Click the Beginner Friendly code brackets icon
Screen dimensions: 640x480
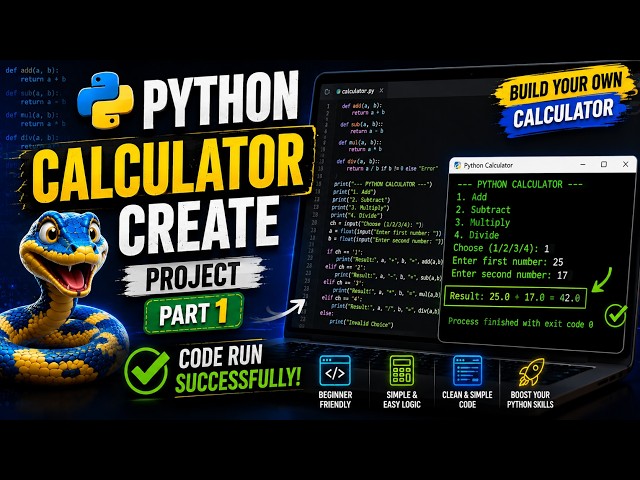tap(335, 371)
